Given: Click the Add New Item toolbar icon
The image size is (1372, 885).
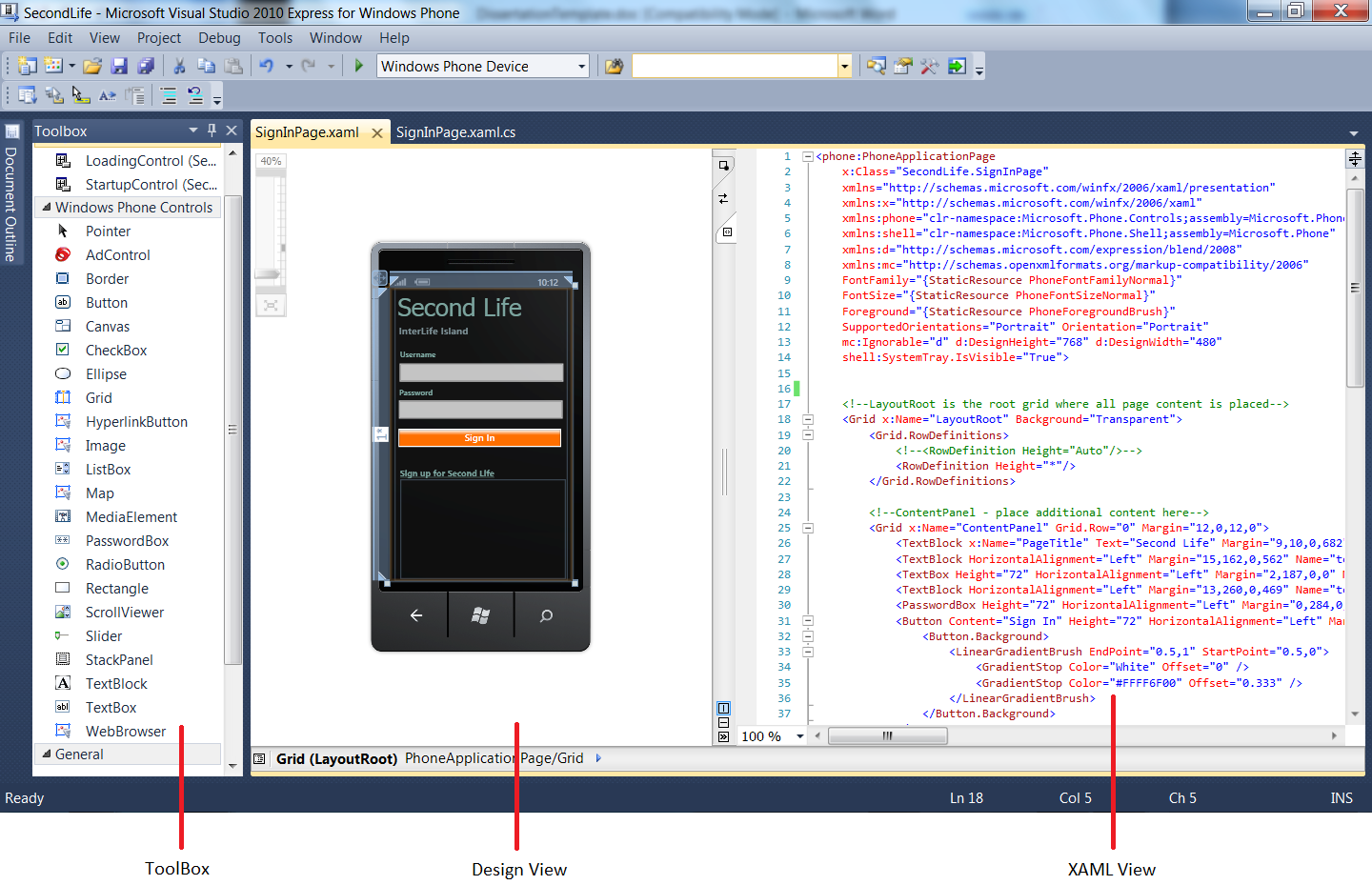Looking at the screenshot, I should [x=53, y=66].
